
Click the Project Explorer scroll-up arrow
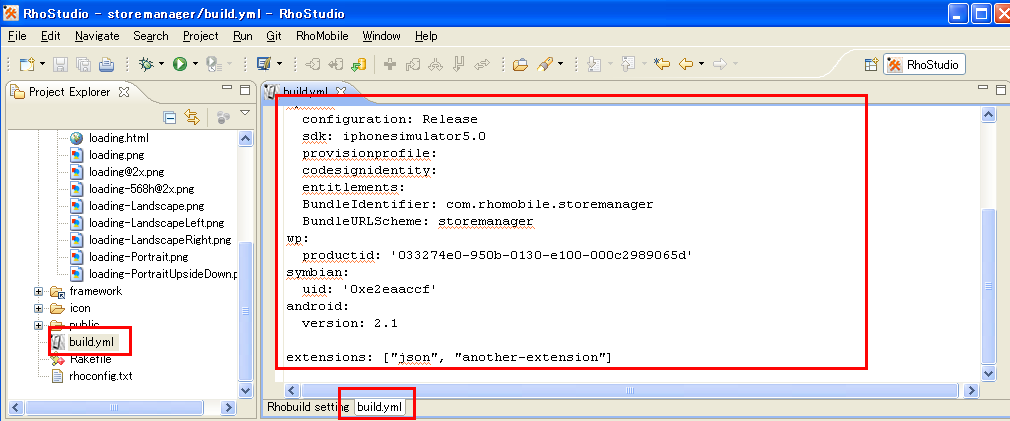245,138
